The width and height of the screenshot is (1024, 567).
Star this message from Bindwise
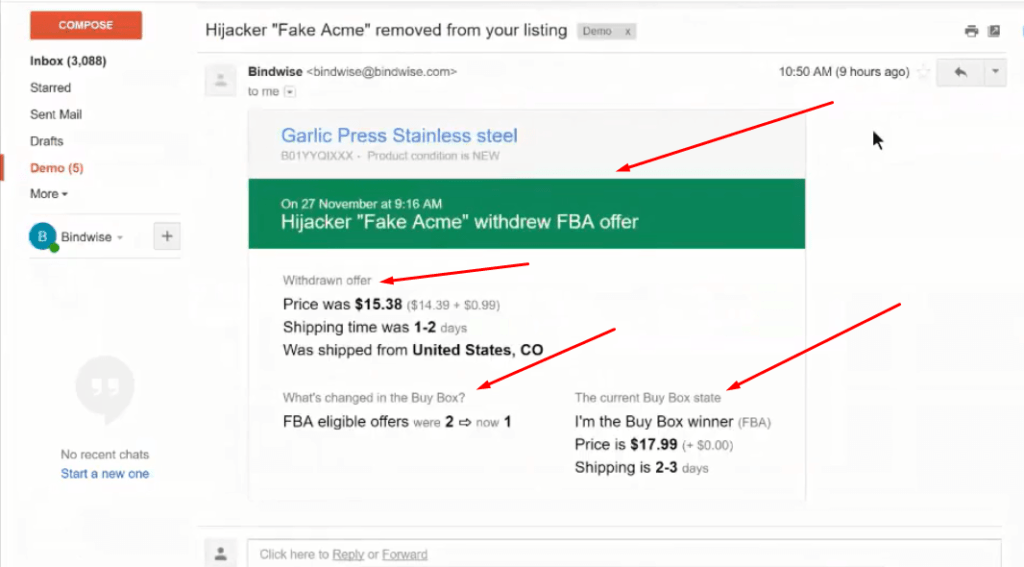[x=923, y=71]
